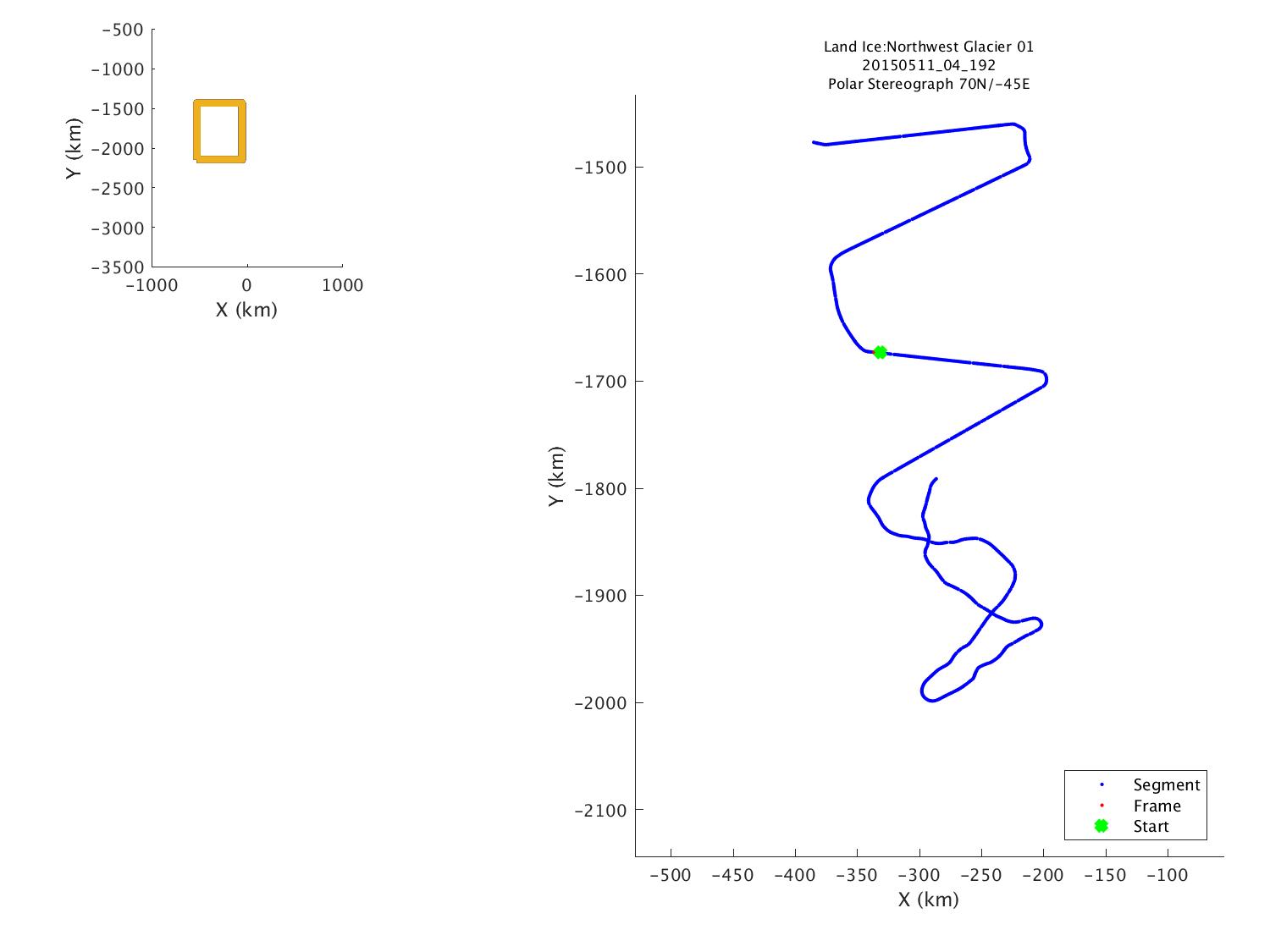Click the -450 tick label on main X axis
Viewport: 1270px width, 952px height.
pyautogui.click(x=732, y=875)
